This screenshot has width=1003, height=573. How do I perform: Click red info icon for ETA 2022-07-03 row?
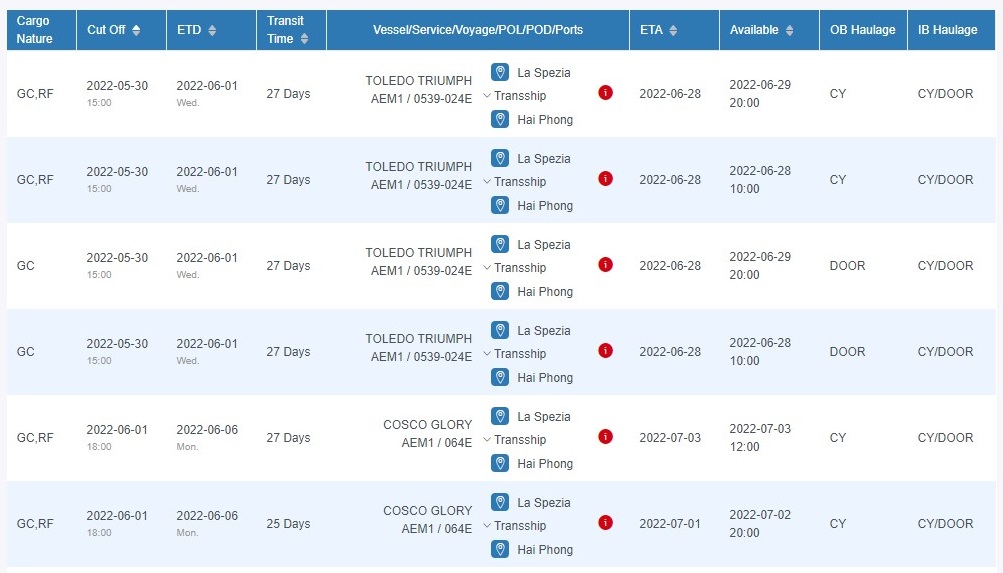tap(605, 437)
